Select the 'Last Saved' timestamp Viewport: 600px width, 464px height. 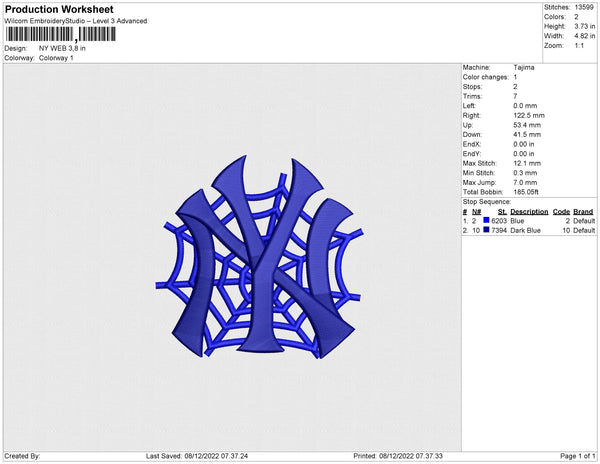click(197, 456)
